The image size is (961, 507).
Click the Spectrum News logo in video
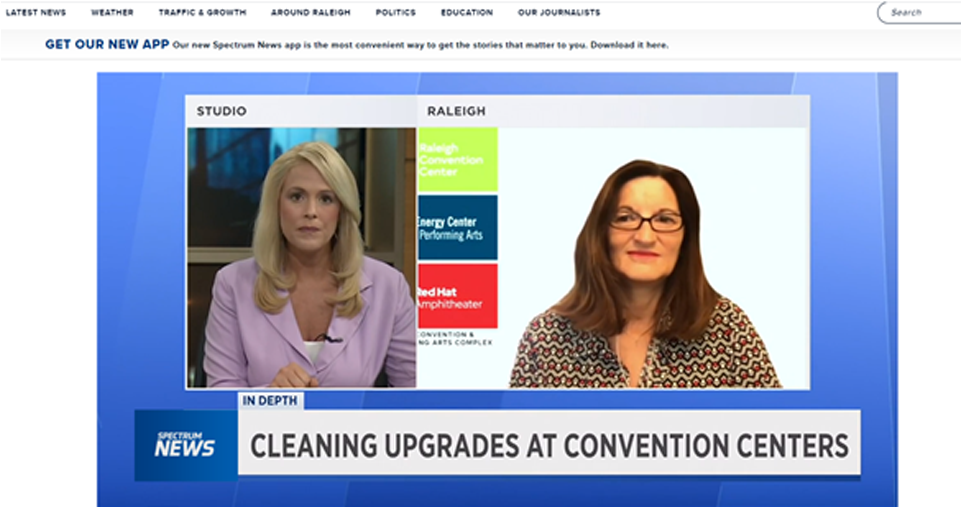click(x=185, y=445)
